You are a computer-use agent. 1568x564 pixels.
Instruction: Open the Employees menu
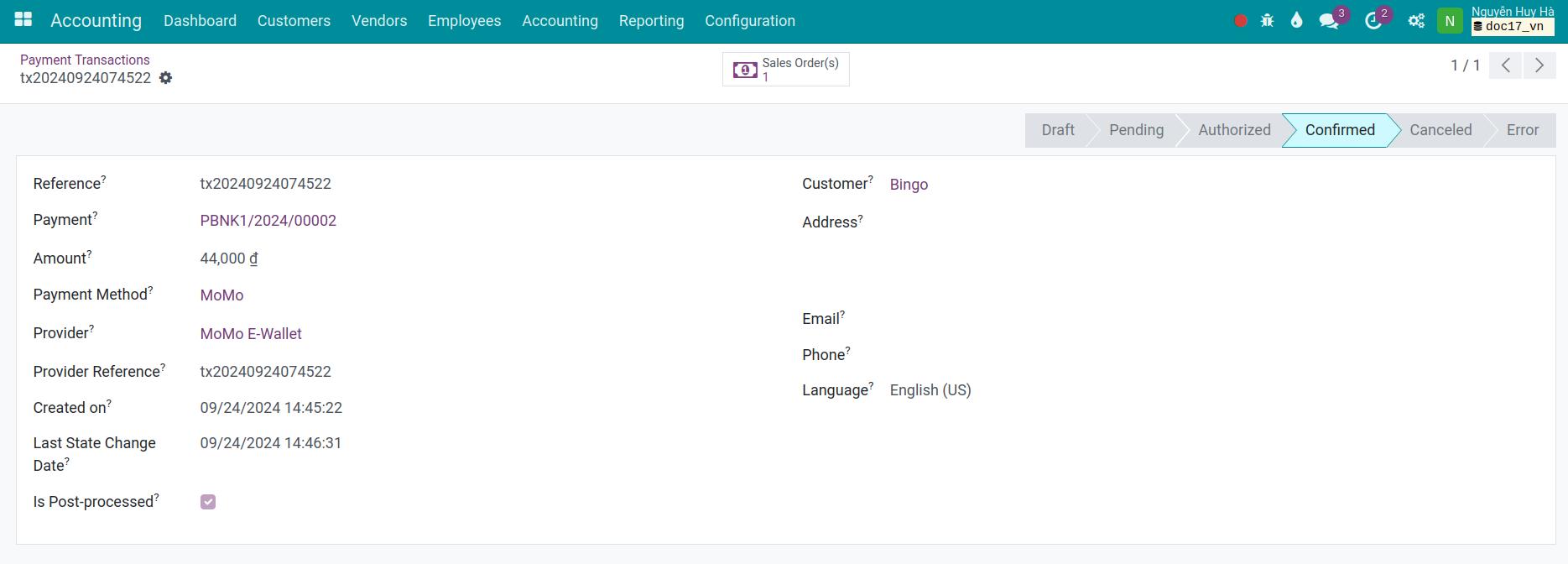tap(464, 21)
